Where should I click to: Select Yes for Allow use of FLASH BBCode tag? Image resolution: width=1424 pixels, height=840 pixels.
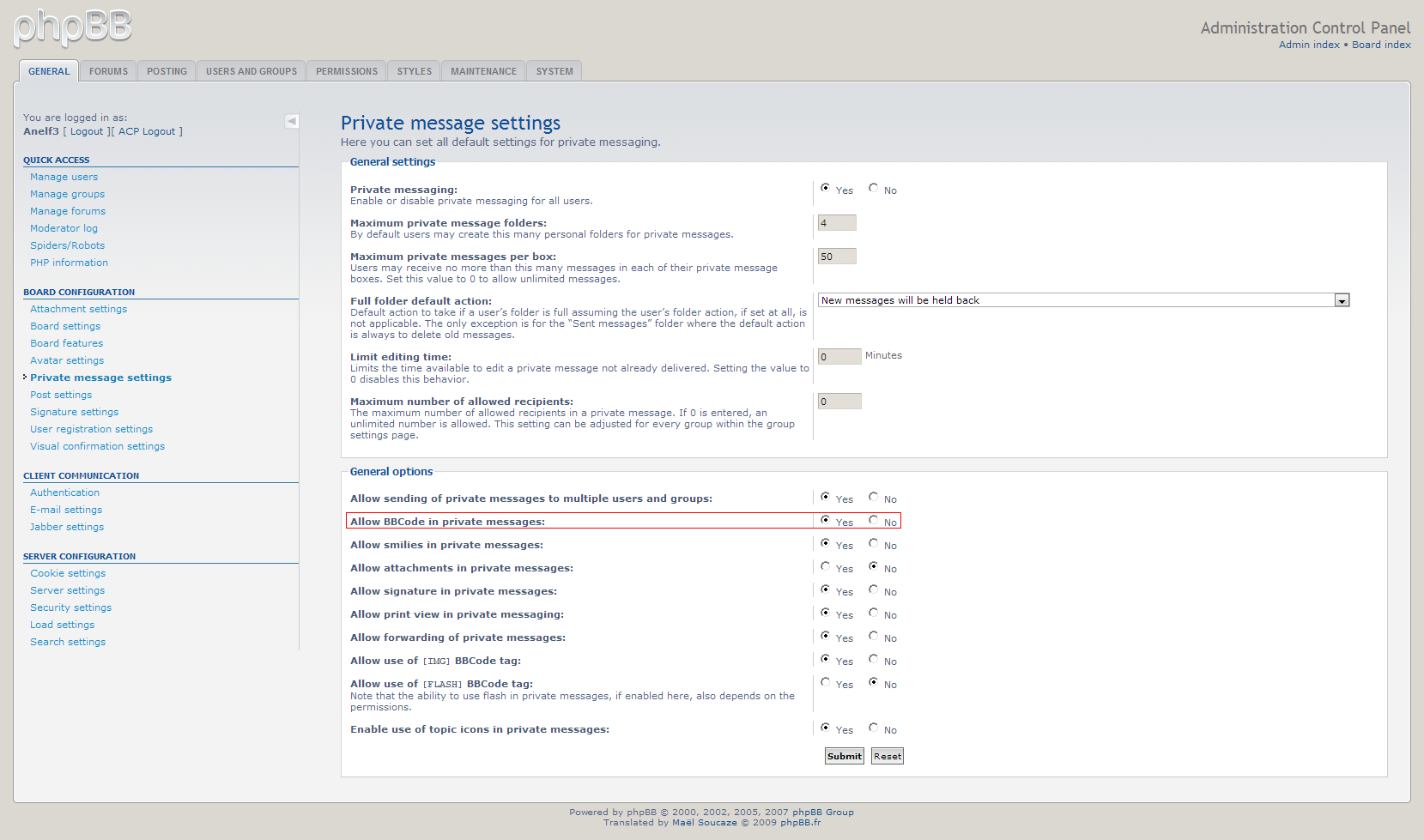coord(825,682)
